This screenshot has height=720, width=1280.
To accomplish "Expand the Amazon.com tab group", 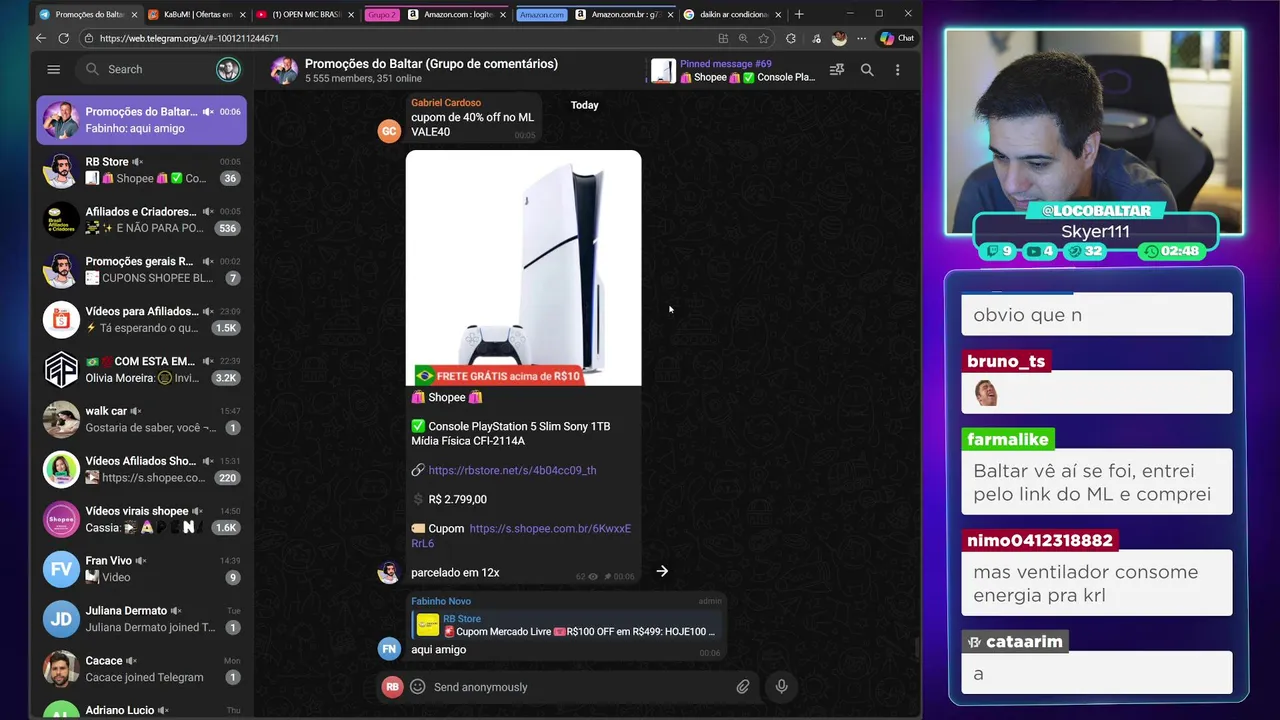I will 542,14.
